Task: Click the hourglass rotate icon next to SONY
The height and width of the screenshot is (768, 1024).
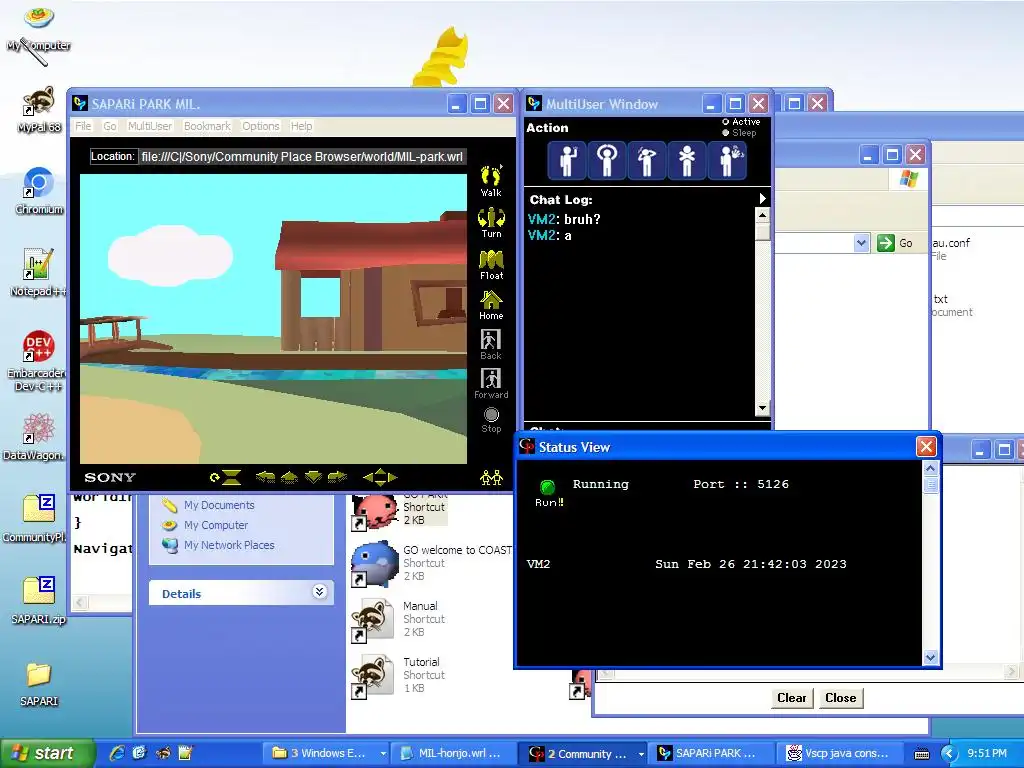Action: 225,477
